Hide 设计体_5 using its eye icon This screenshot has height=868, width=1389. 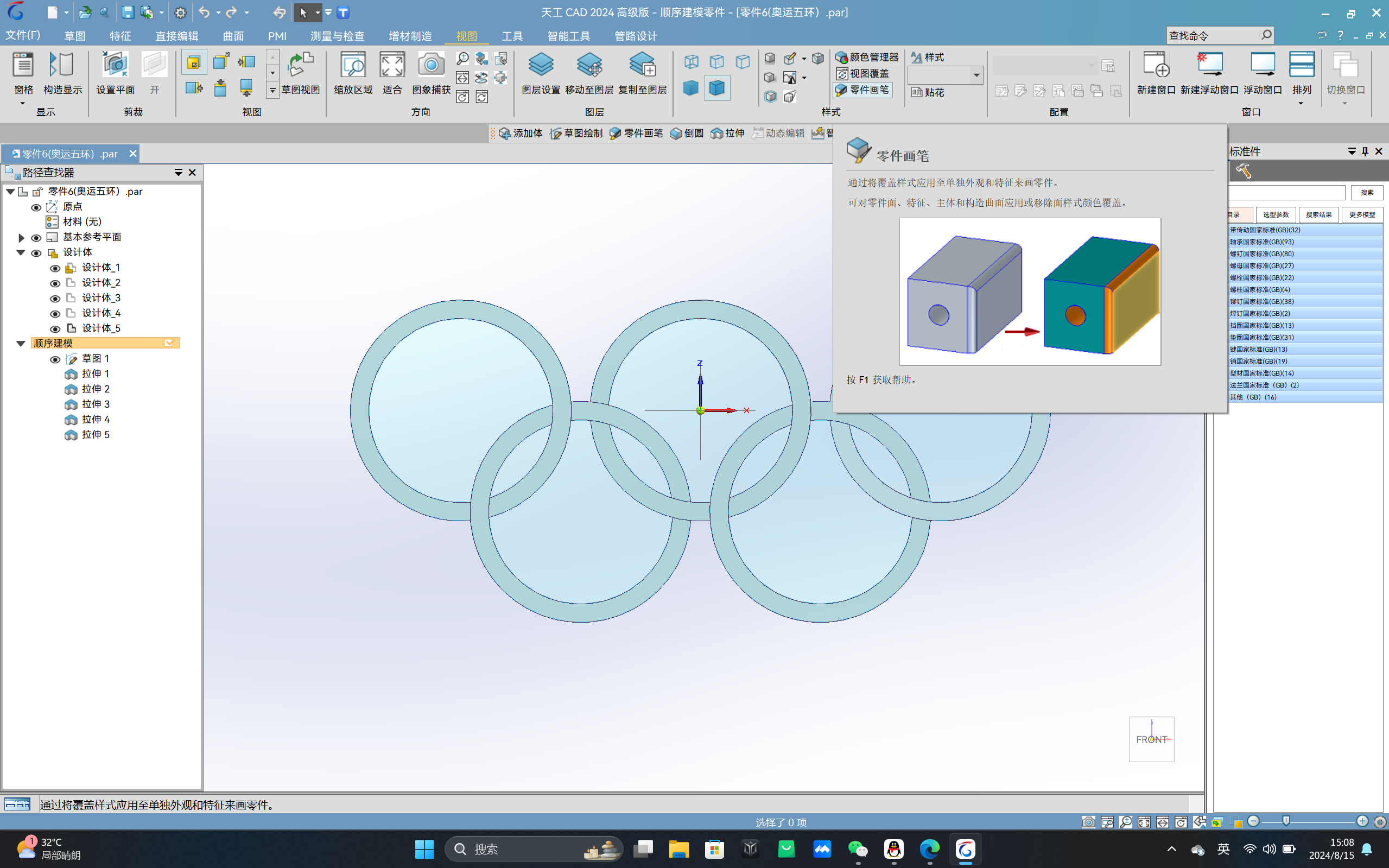[x=55, y=329]
